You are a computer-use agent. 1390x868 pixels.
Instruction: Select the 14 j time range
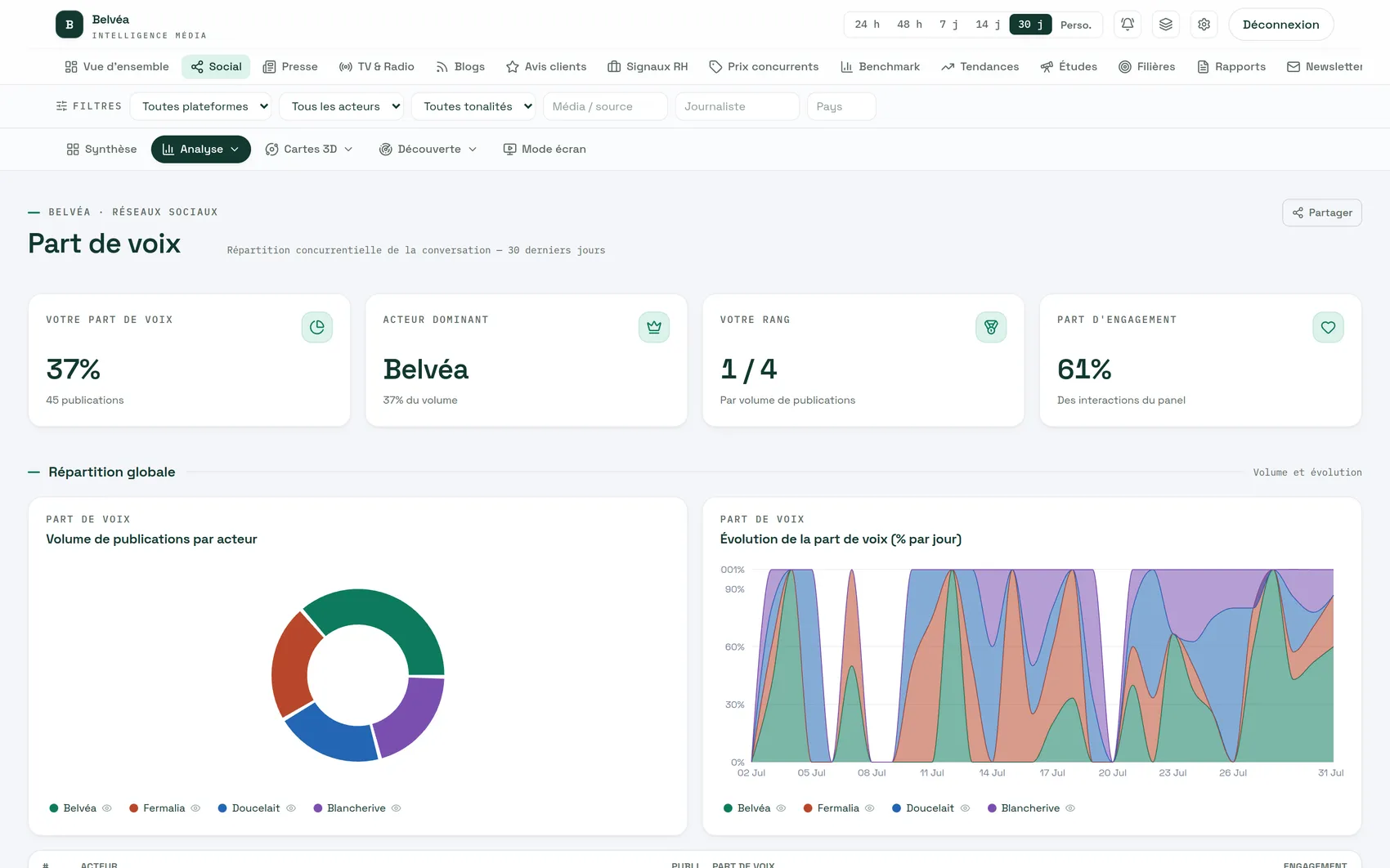988,25
